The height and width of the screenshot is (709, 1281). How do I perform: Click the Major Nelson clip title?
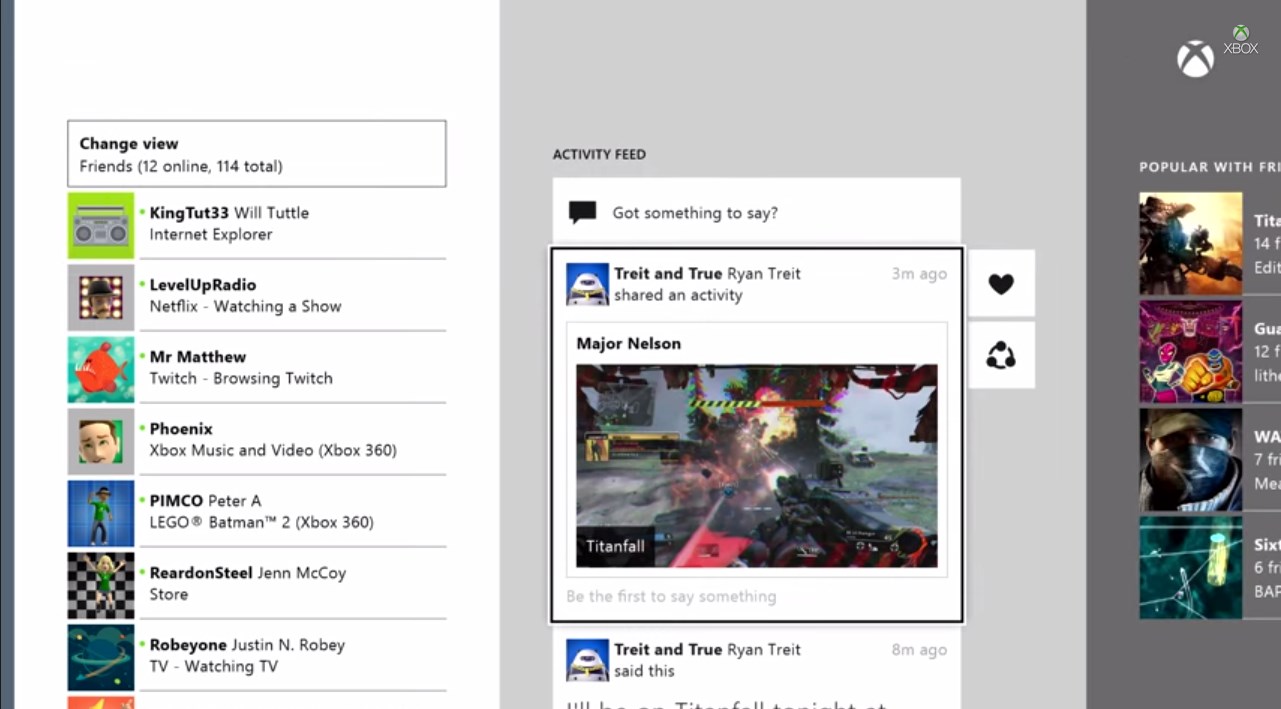[x=629, y=343]
